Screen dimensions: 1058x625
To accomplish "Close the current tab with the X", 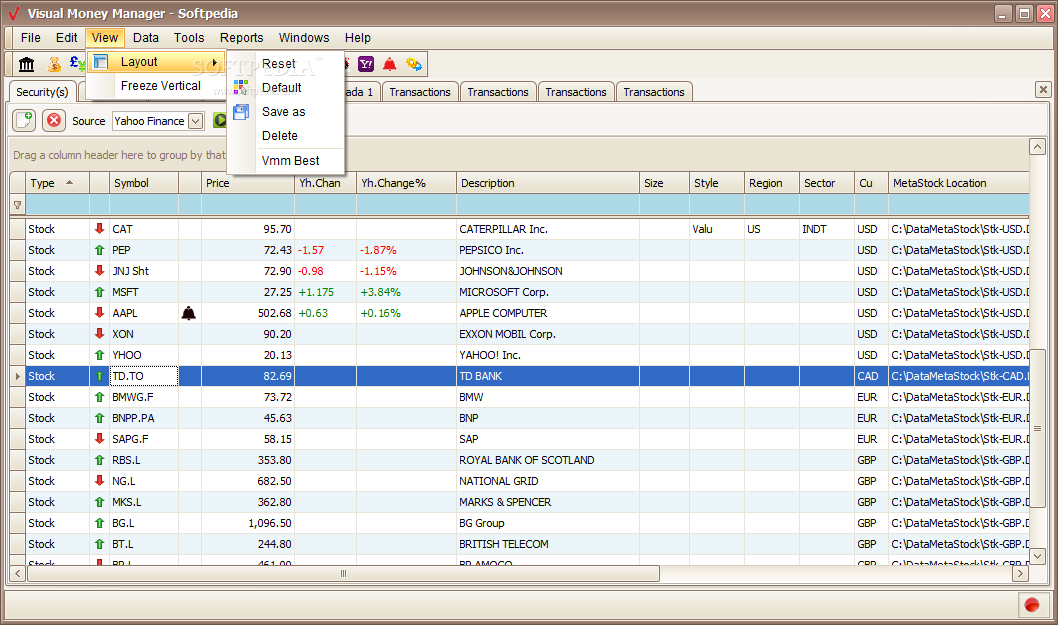I will tap(1043, 89).
